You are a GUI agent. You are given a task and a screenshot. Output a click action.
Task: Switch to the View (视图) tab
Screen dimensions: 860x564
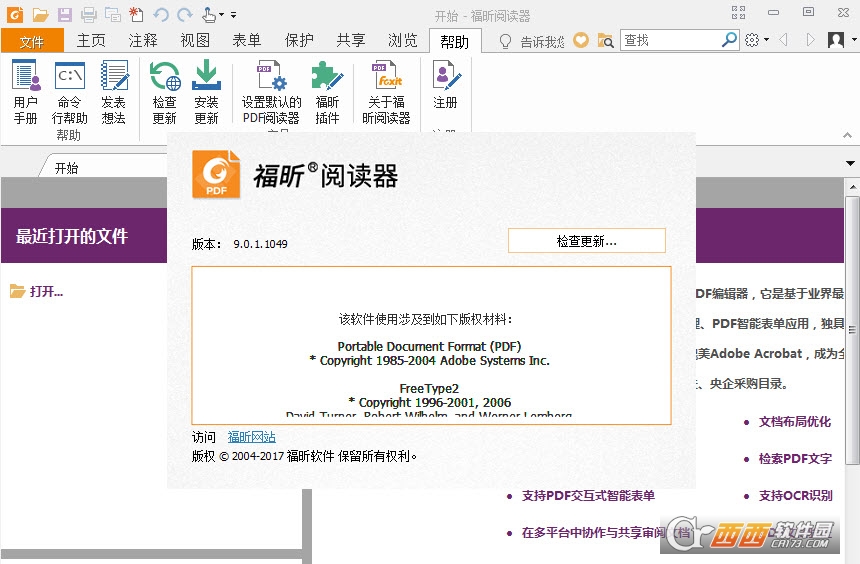[x=195, y=41]
